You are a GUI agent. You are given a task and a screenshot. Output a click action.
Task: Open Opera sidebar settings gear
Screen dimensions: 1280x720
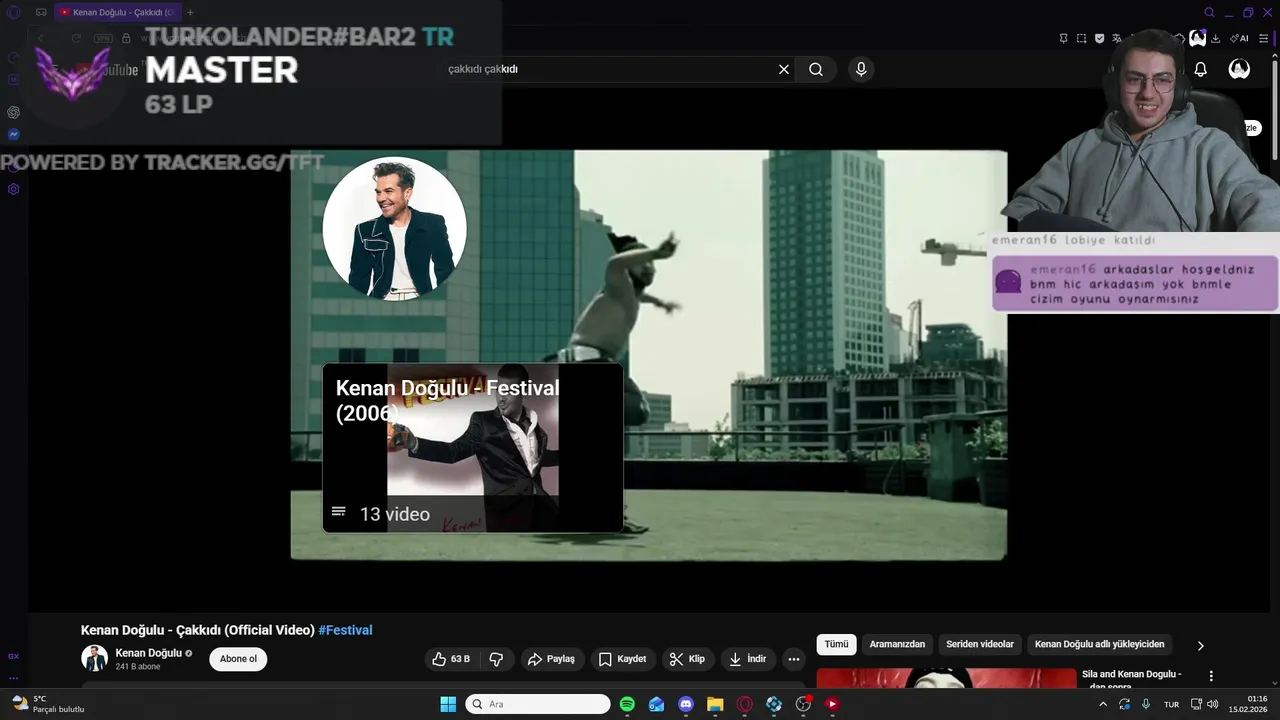14,189
